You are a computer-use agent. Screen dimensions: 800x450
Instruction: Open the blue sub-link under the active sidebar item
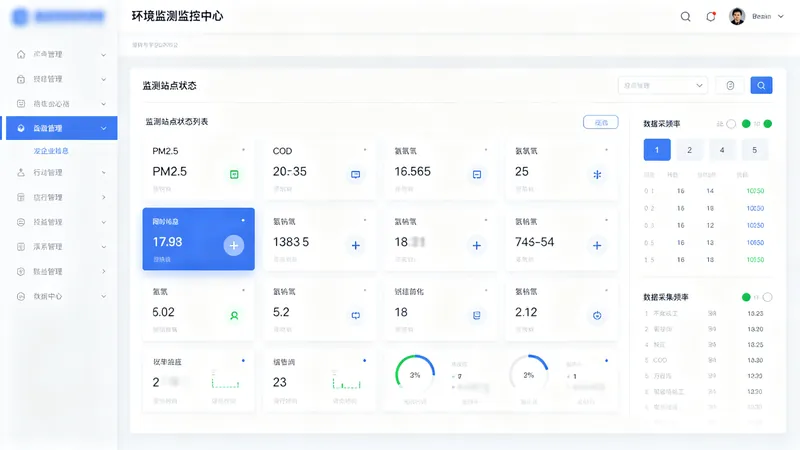51,151
